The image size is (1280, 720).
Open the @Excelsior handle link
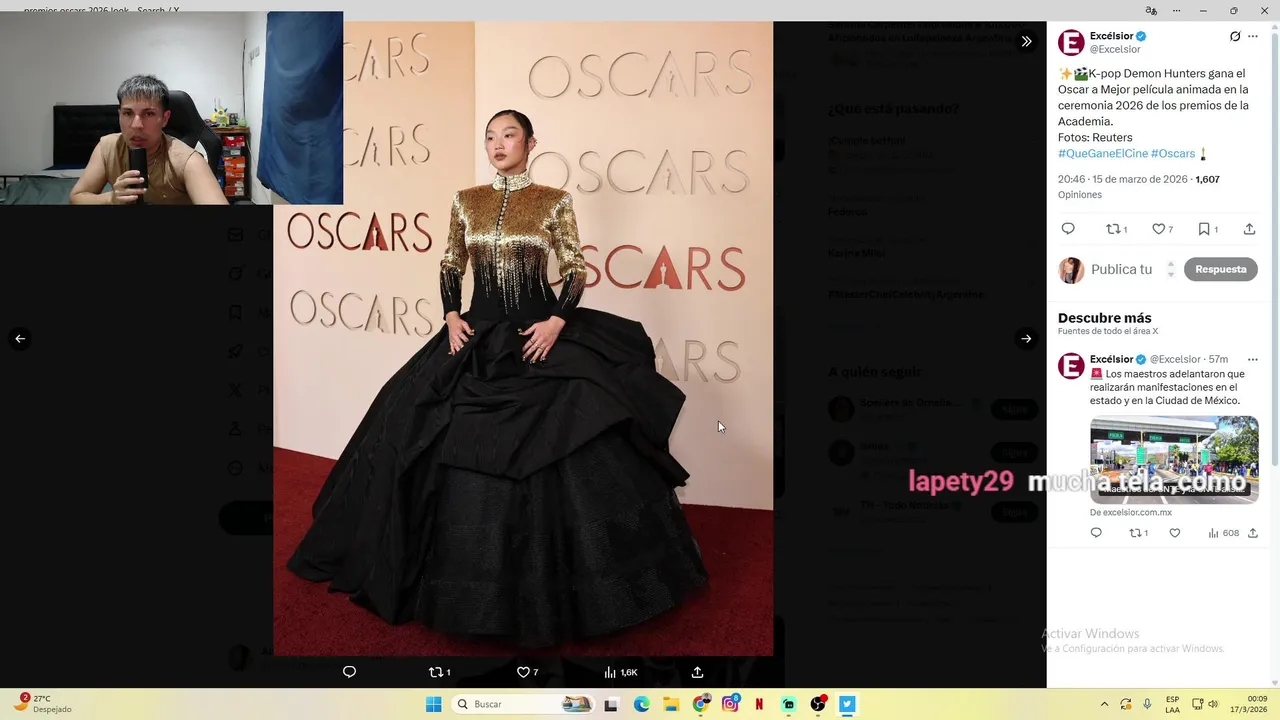(x=1115, y=49)
